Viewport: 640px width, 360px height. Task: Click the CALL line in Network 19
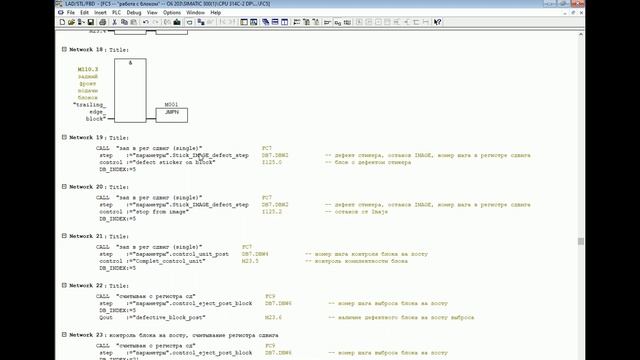(x=149, y=148)
